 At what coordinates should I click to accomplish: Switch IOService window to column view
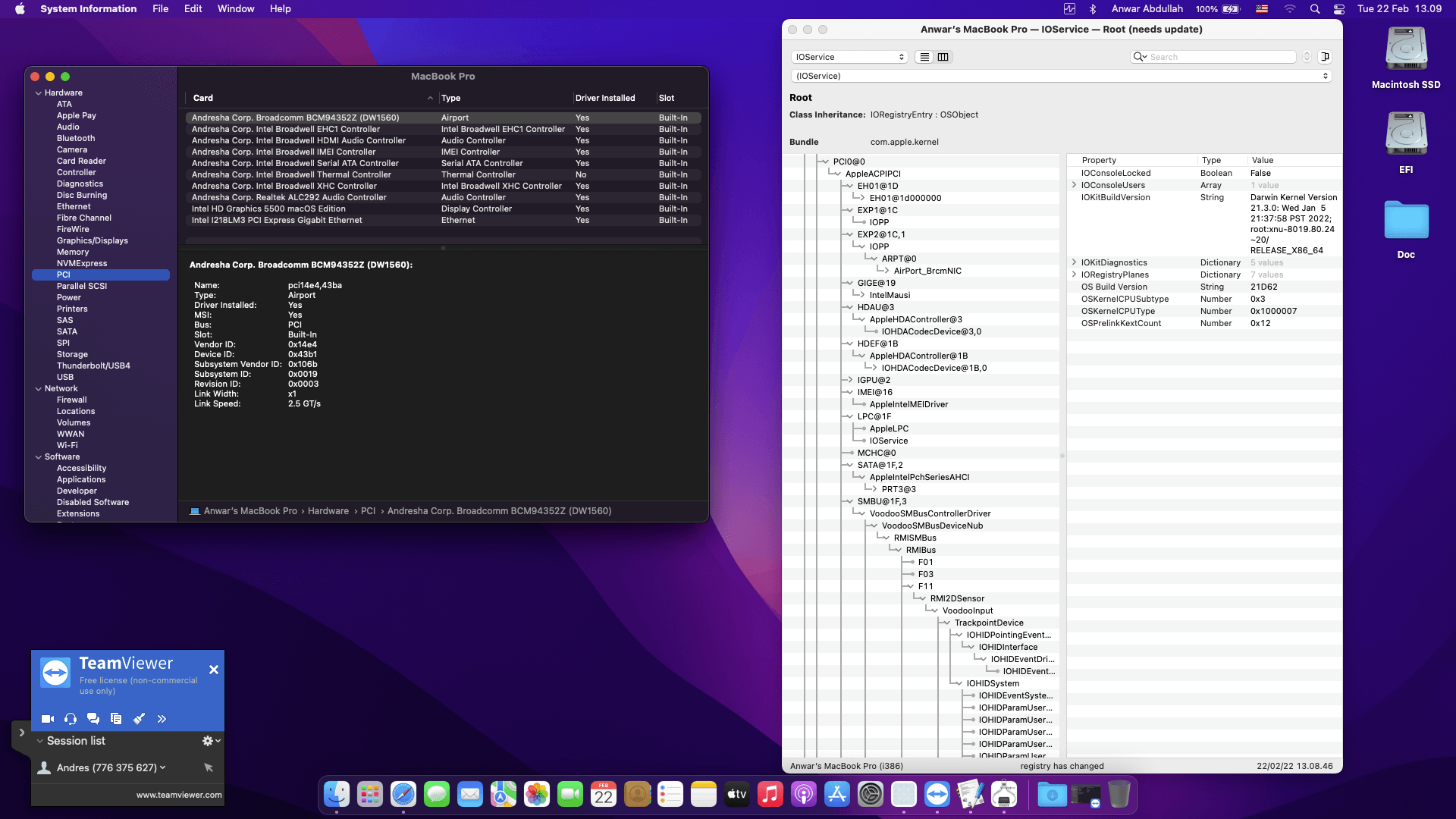[943, 57]
